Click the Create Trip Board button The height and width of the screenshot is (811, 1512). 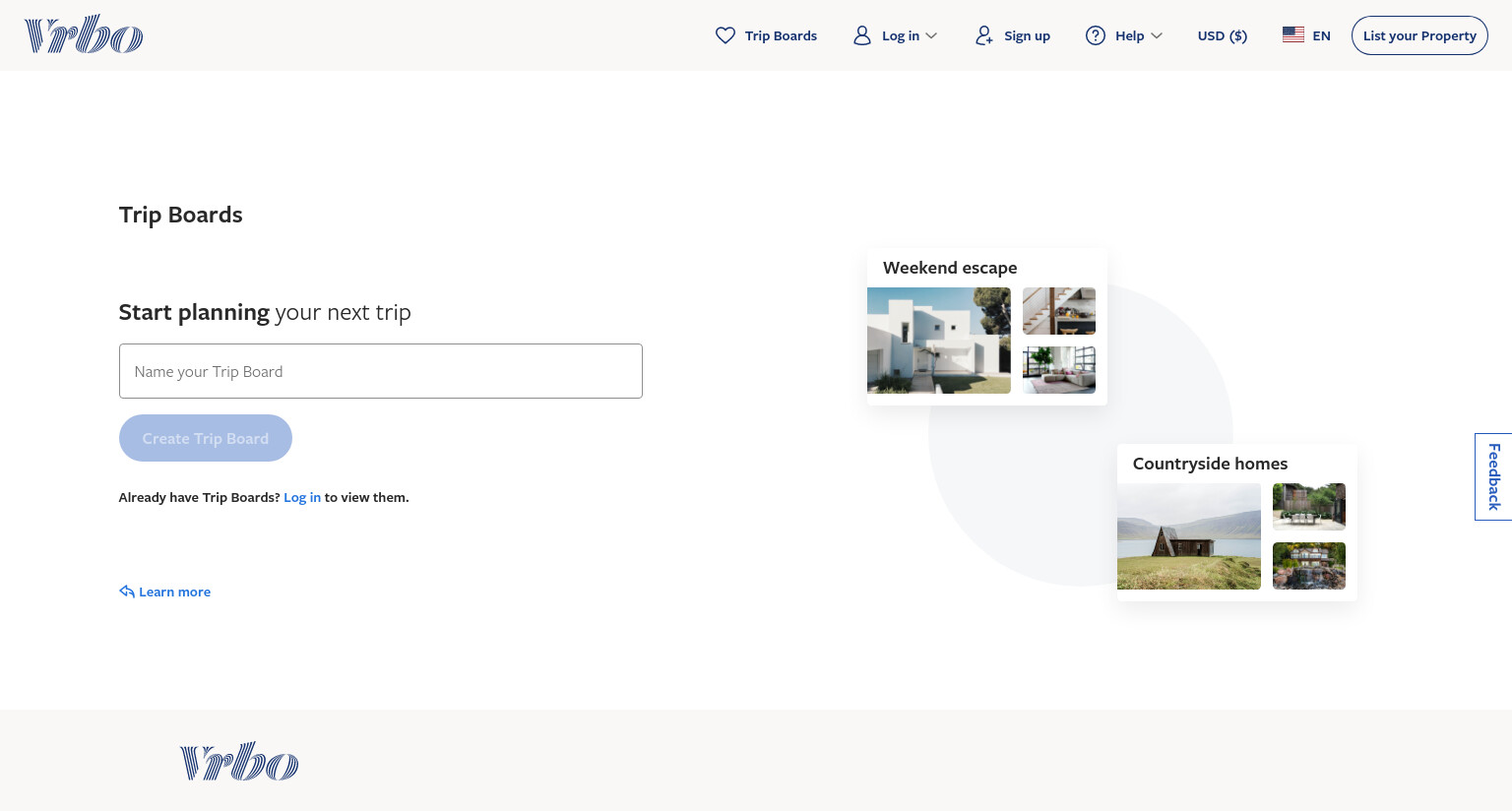206,438
